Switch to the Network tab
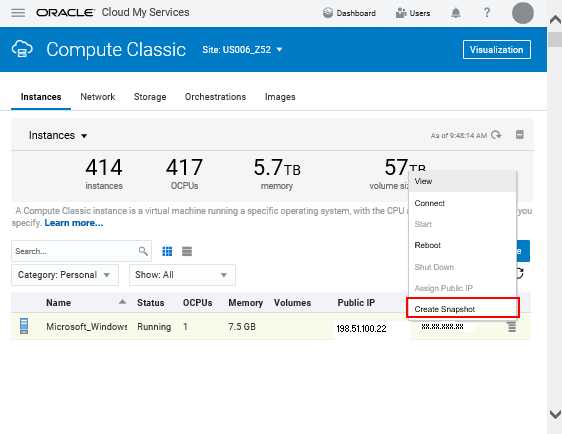The height and width of the screenshot is (434, 562). click(x=97, y=97)
